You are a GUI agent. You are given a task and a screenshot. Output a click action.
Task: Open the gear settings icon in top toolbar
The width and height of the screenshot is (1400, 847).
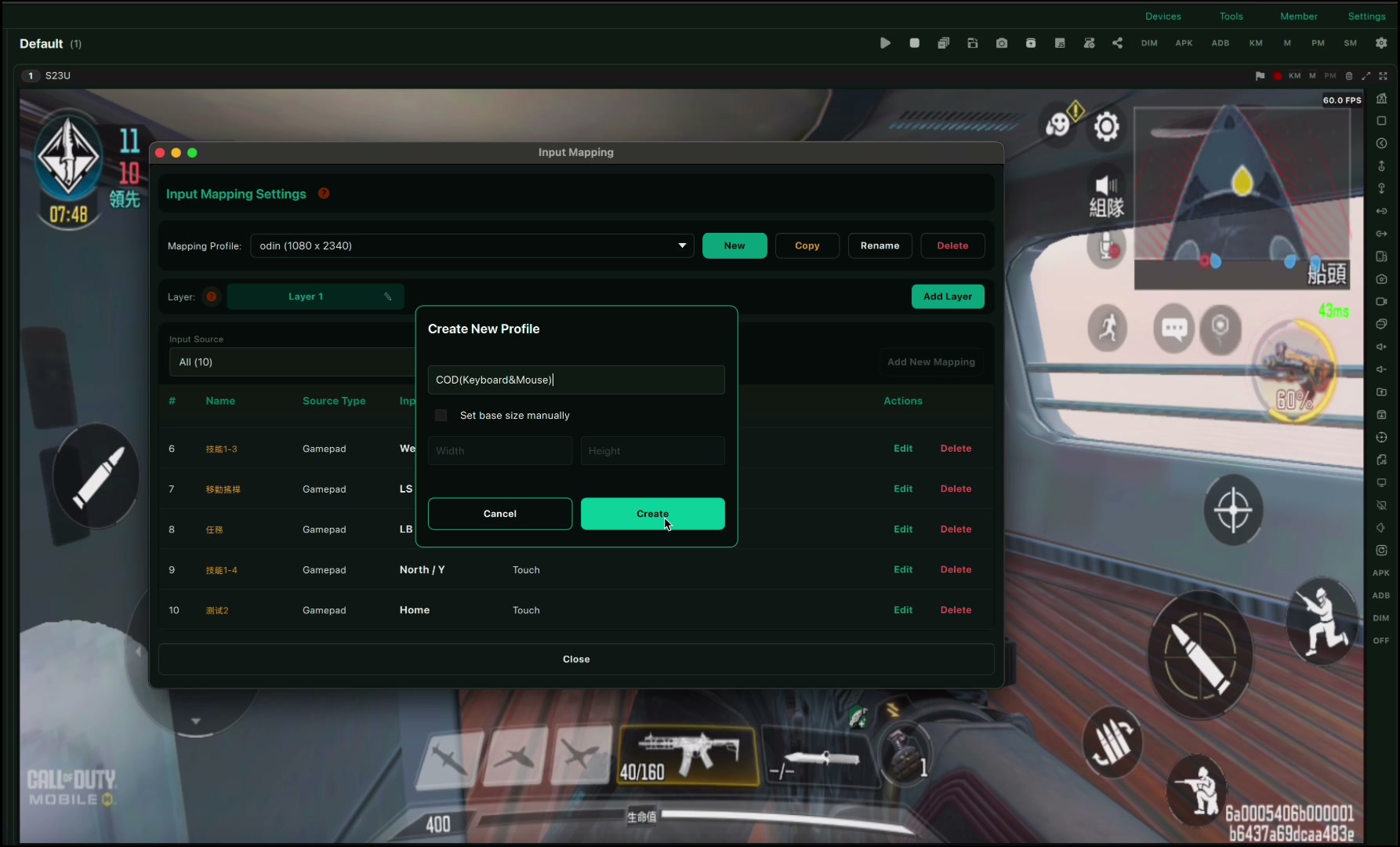(x=1381, y=43)
